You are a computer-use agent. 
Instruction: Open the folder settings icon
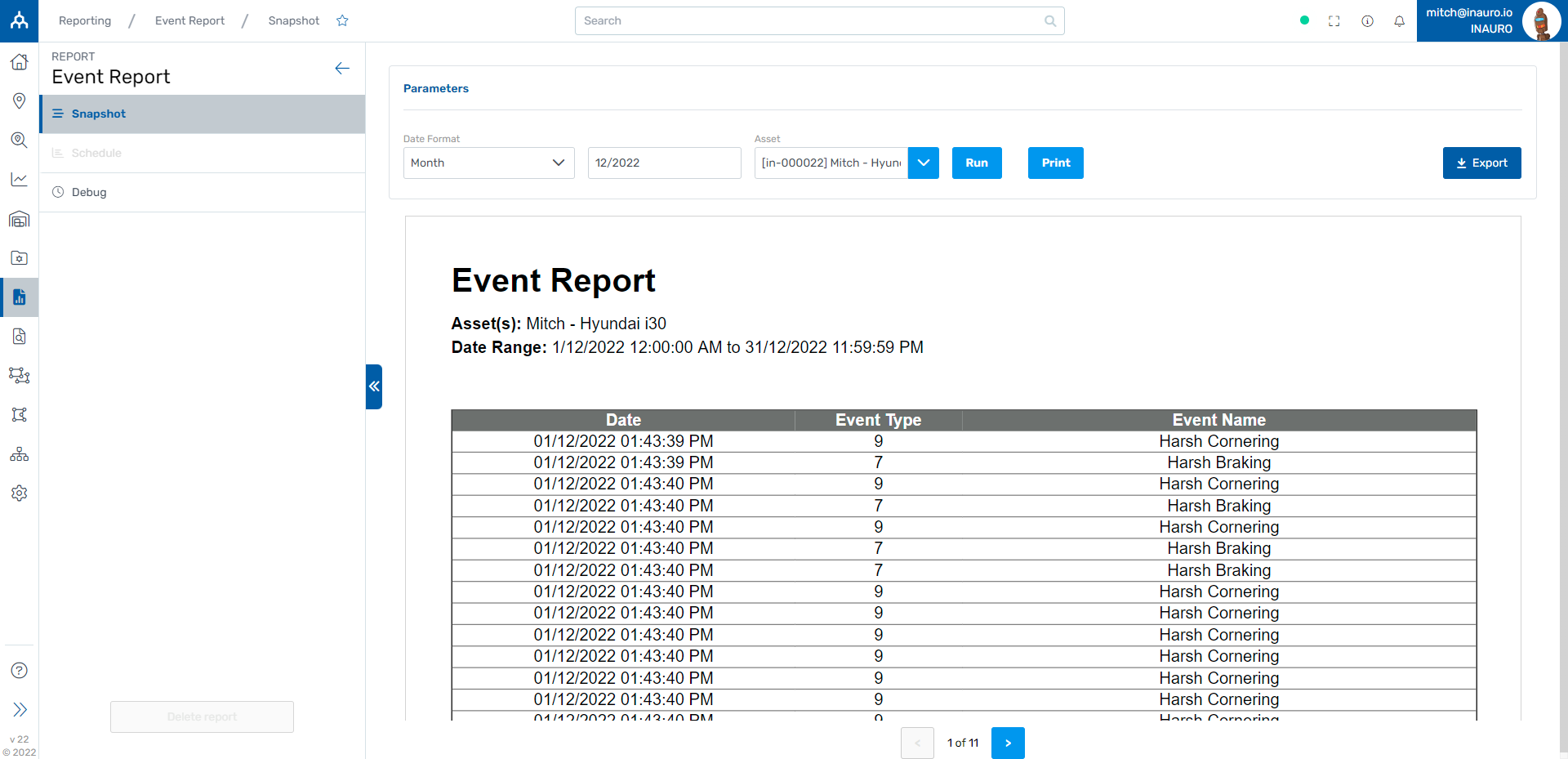19,258
